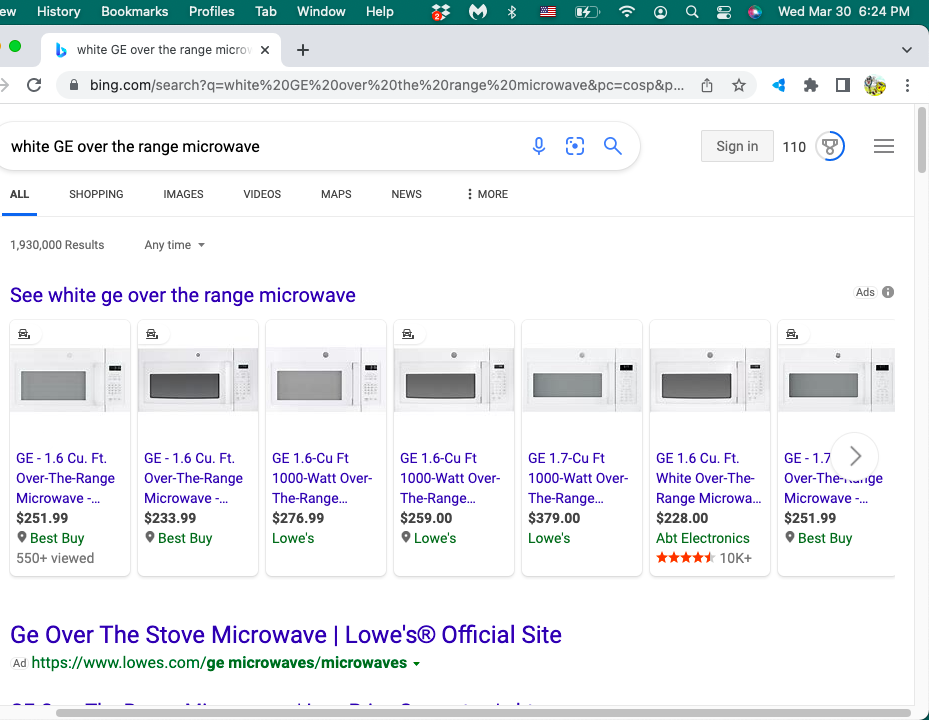Toggle the Chrome side panel icon
Screen dimensions: 929x720
pos(843,85)
